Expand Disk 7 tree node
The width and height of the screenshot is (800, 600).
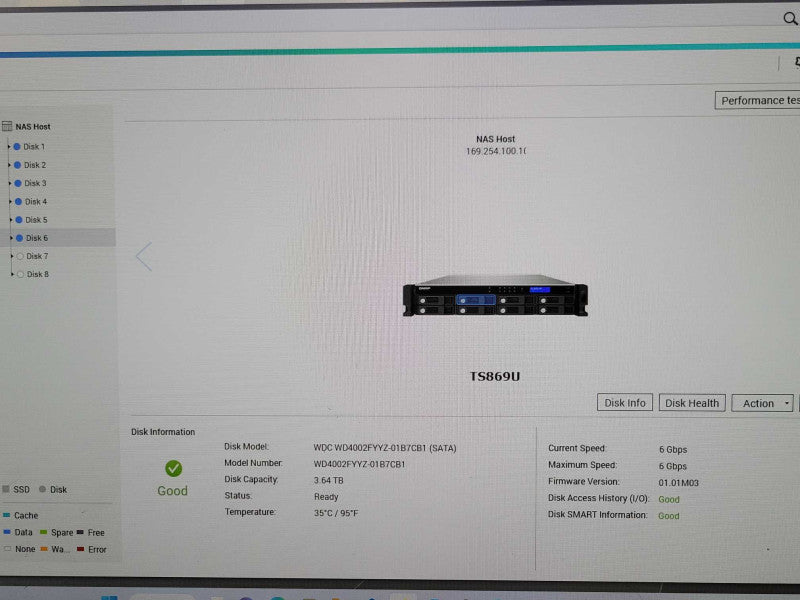12,256
